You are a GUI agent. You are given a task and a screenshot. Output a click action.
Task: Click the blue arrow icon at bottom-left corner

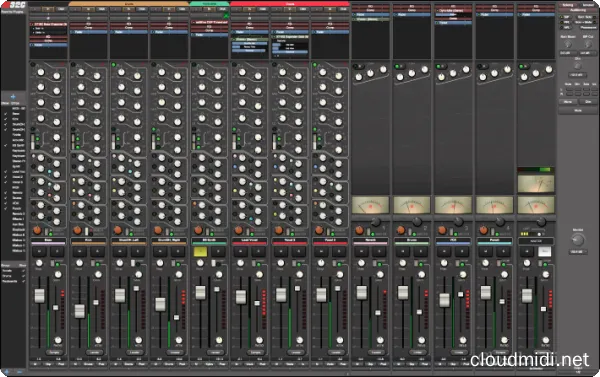7,372
